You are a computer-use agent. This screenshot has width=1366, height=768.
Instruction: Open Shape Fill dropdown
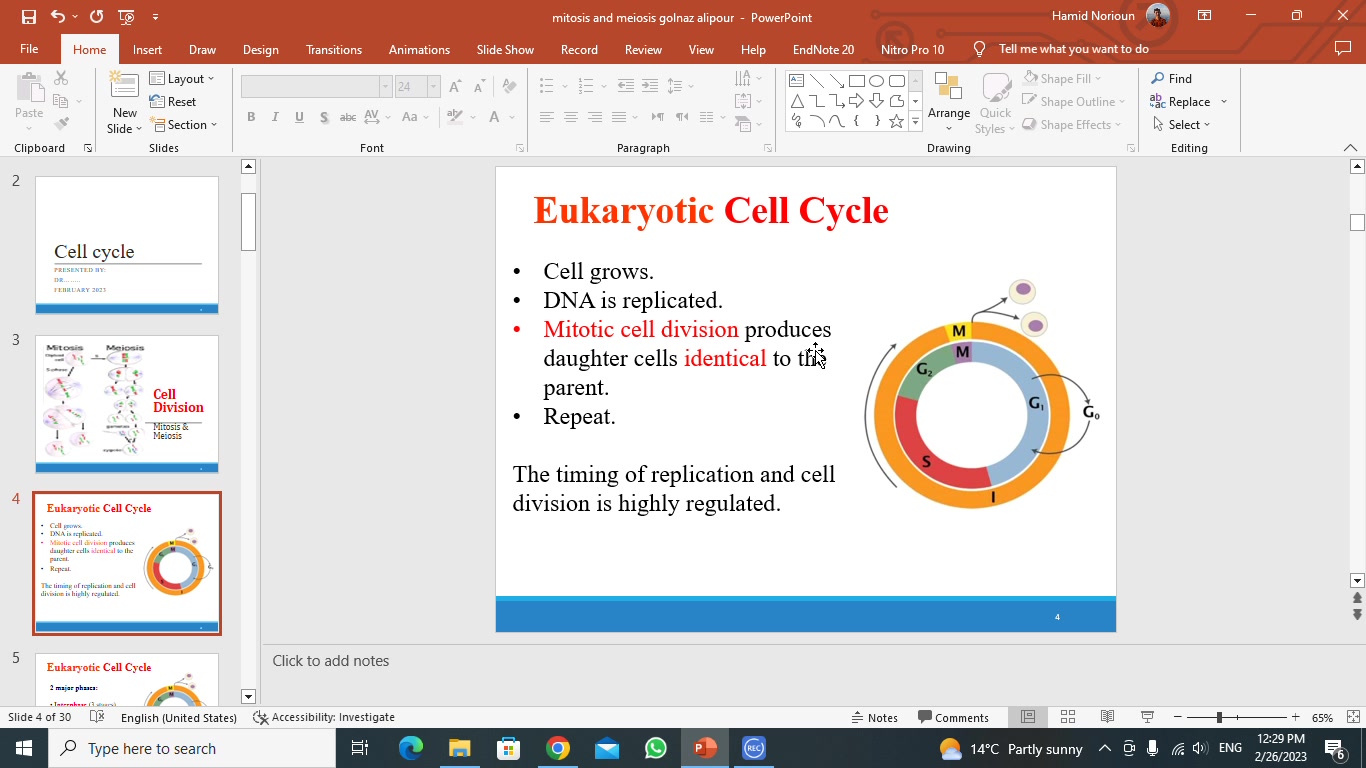(x=1062, y=78)
